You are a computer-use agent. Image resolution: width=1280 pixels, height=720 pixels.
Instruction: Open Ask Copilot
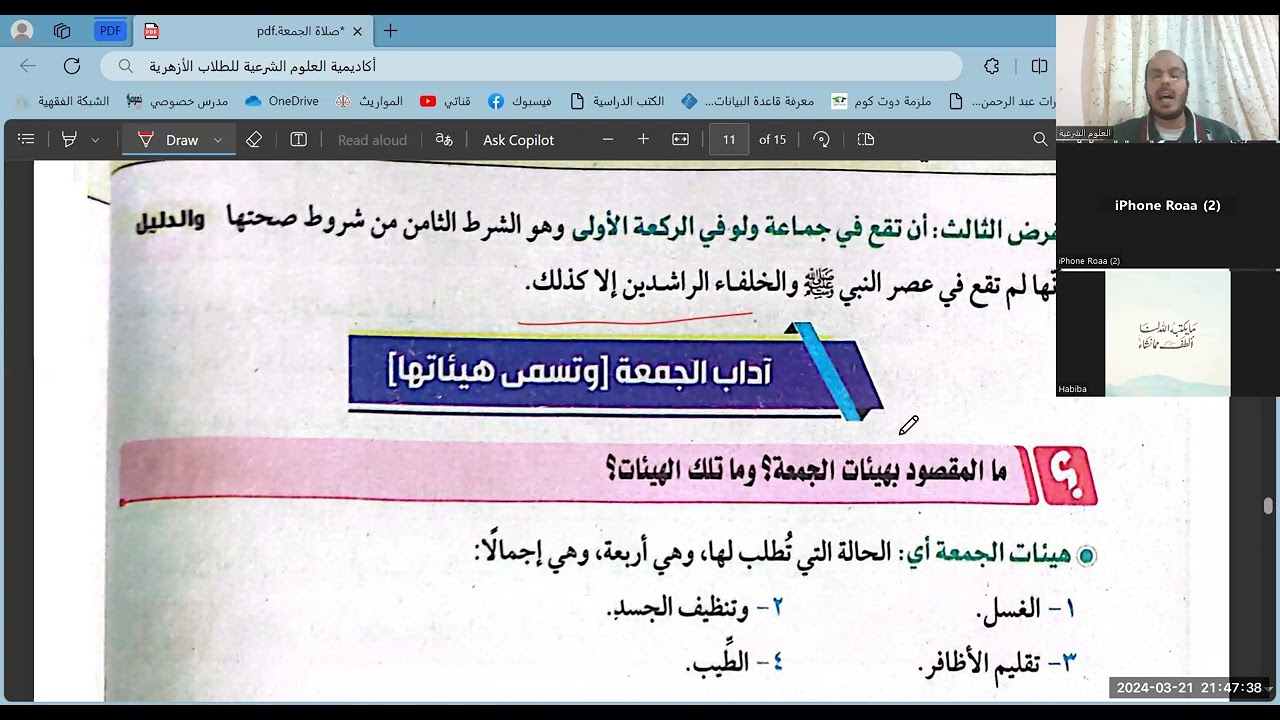pyautogui.click(x=518, y=140)
